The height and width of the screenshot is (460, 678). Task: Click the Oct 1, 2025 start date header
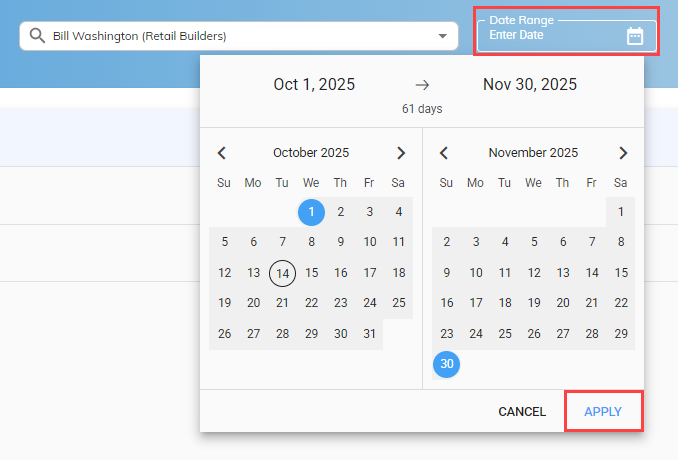(x=314, y=84)
